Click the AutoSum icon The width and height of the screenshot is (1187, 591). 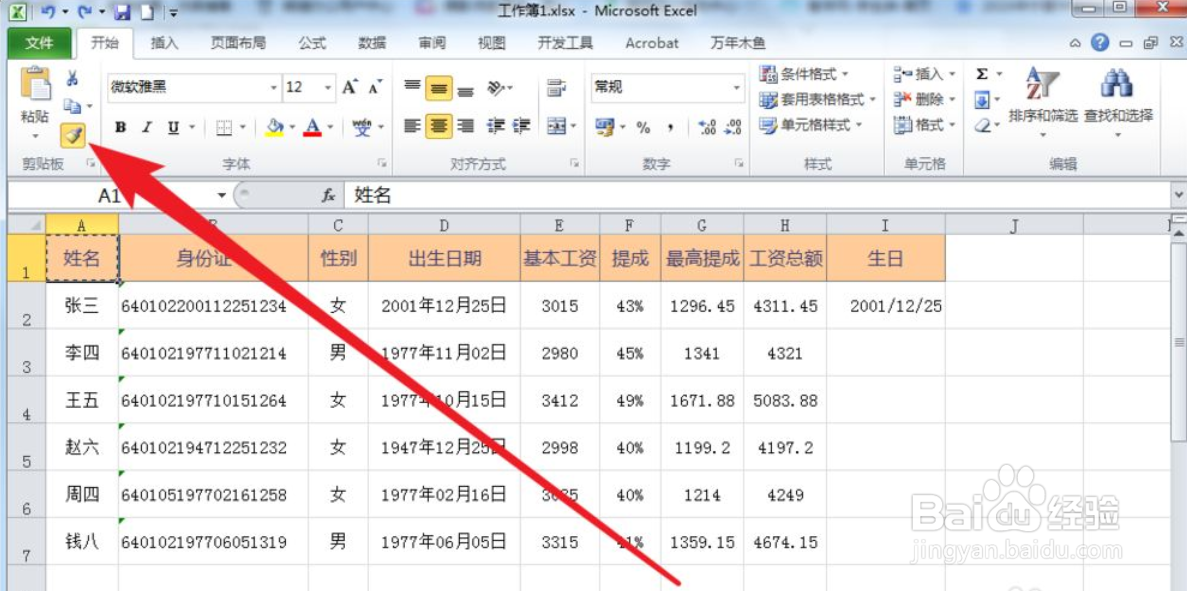(x=982, y=73)
